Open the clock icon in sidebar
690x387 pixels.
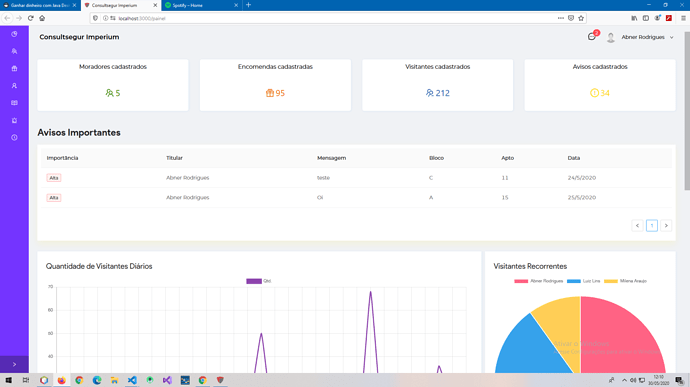[14, 137]
